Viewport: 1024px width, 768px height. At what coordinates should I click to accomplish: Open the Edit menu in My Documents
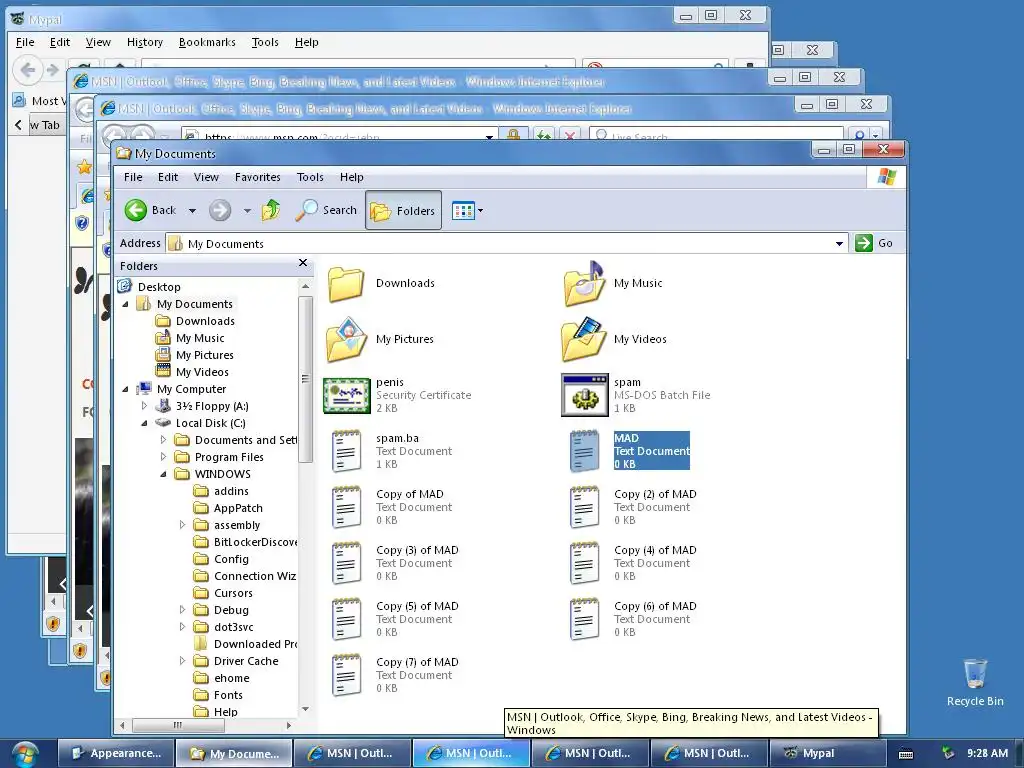click(x=168, y=177)
